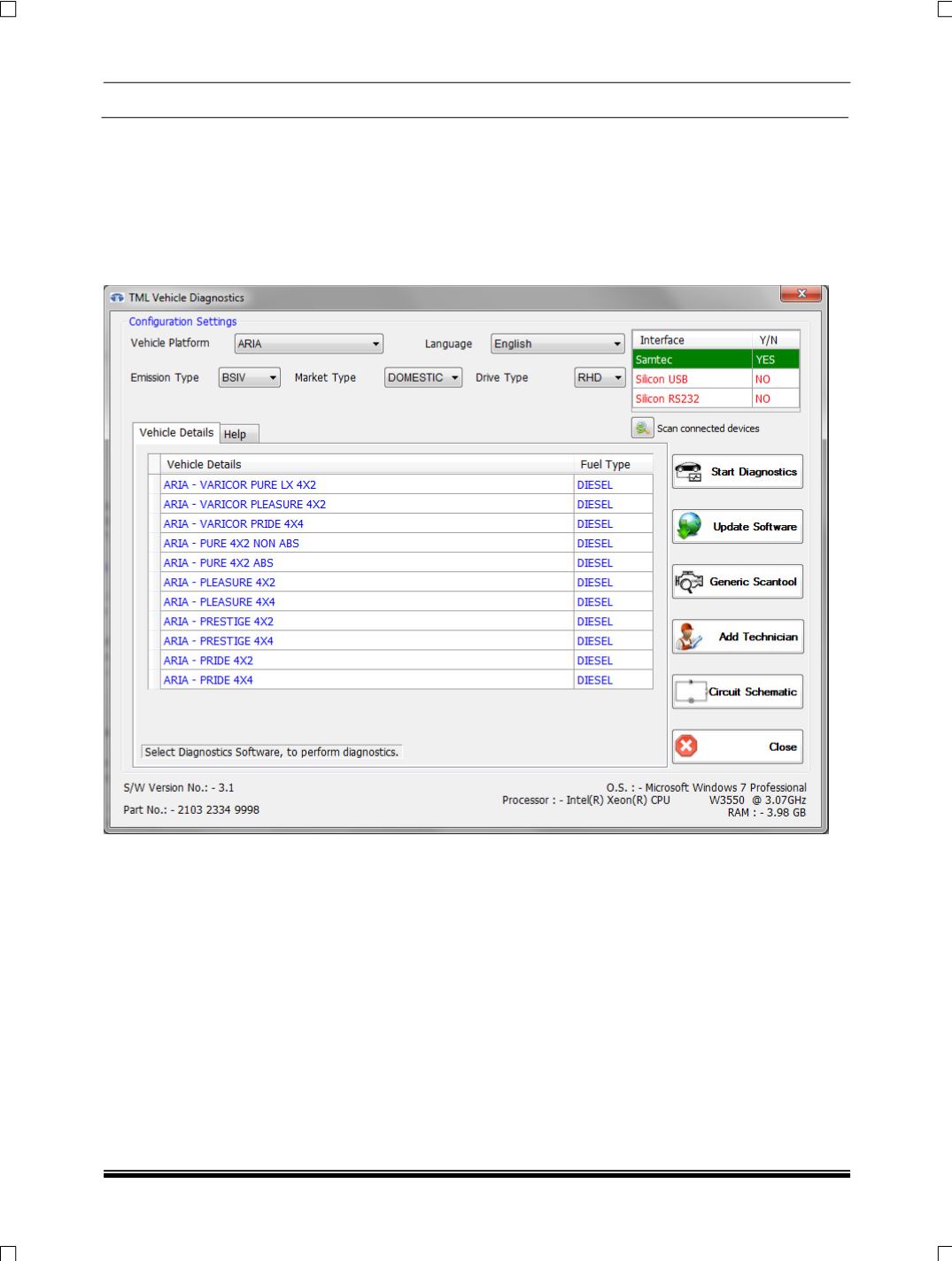
Task: Select ARIA - VARICOR PURE LX 4X2 row
Action: pos(401,484)
